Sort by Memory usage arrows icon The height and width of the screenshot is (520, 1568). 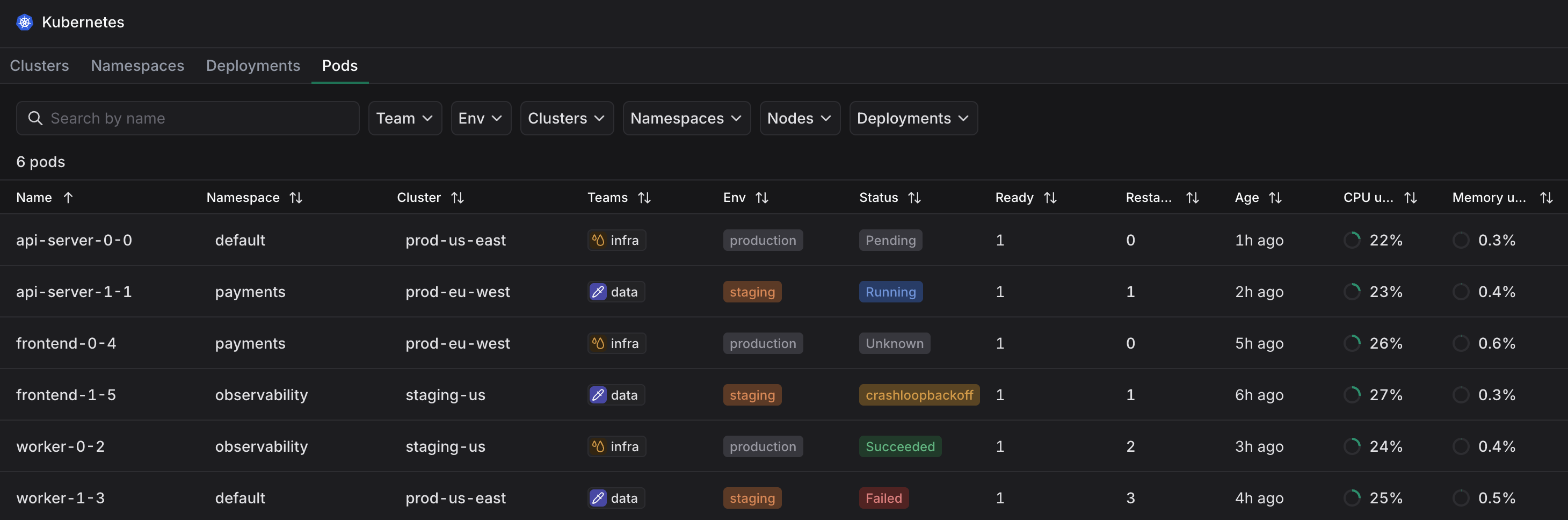[1546, 197]
